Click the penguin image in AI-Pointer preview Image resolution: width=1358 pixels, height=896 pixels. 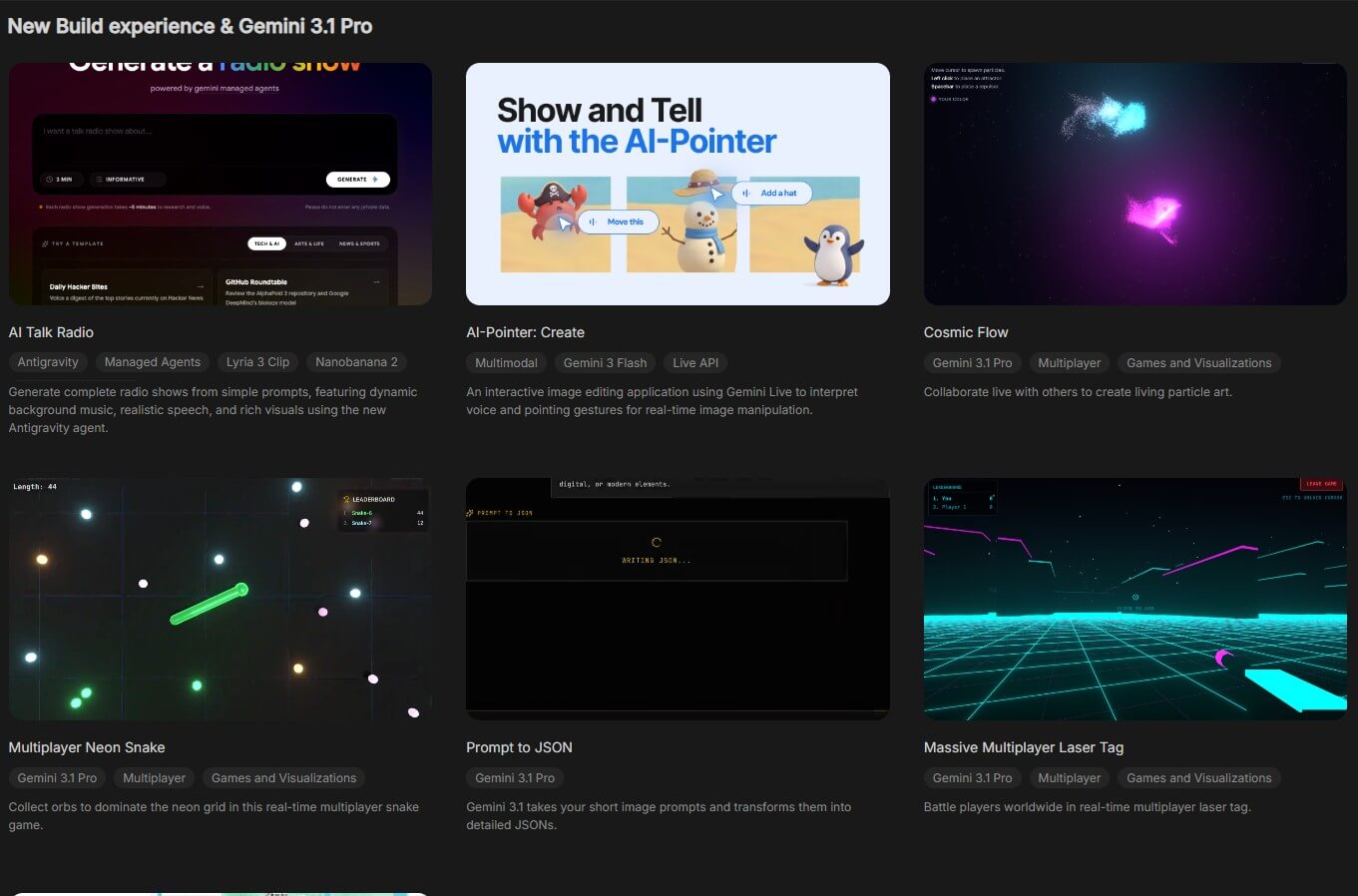click(833, 254)
